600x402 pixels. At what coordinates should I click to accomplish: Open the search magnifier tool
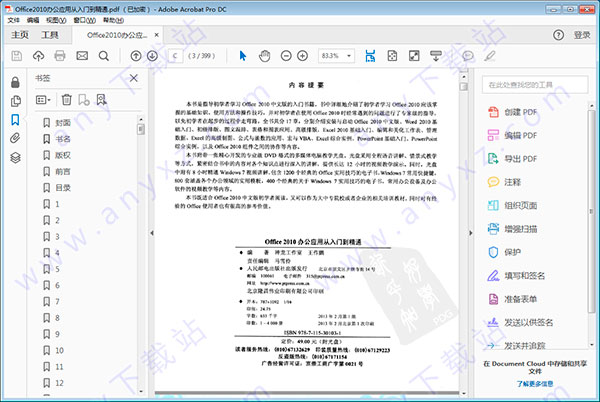pyautogui.click(x=104, y=56)
